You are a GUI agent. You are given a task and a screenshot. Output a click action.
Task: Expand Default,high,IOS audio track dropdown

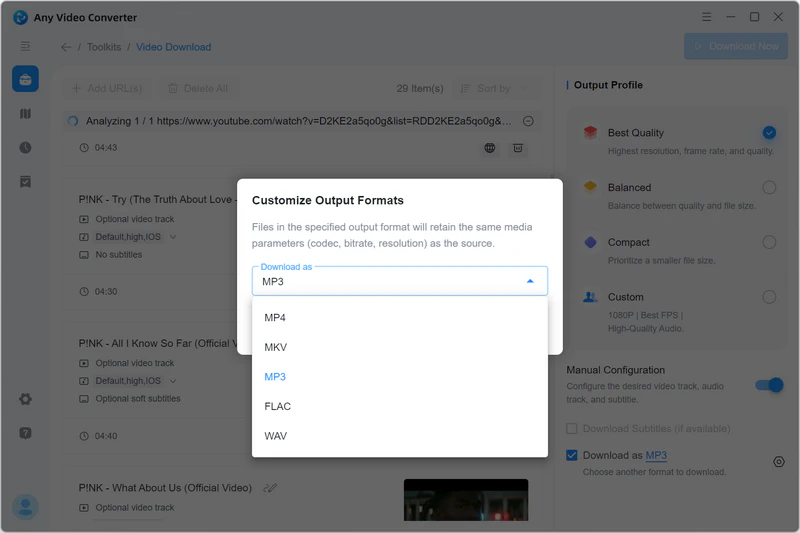(173, 238)
